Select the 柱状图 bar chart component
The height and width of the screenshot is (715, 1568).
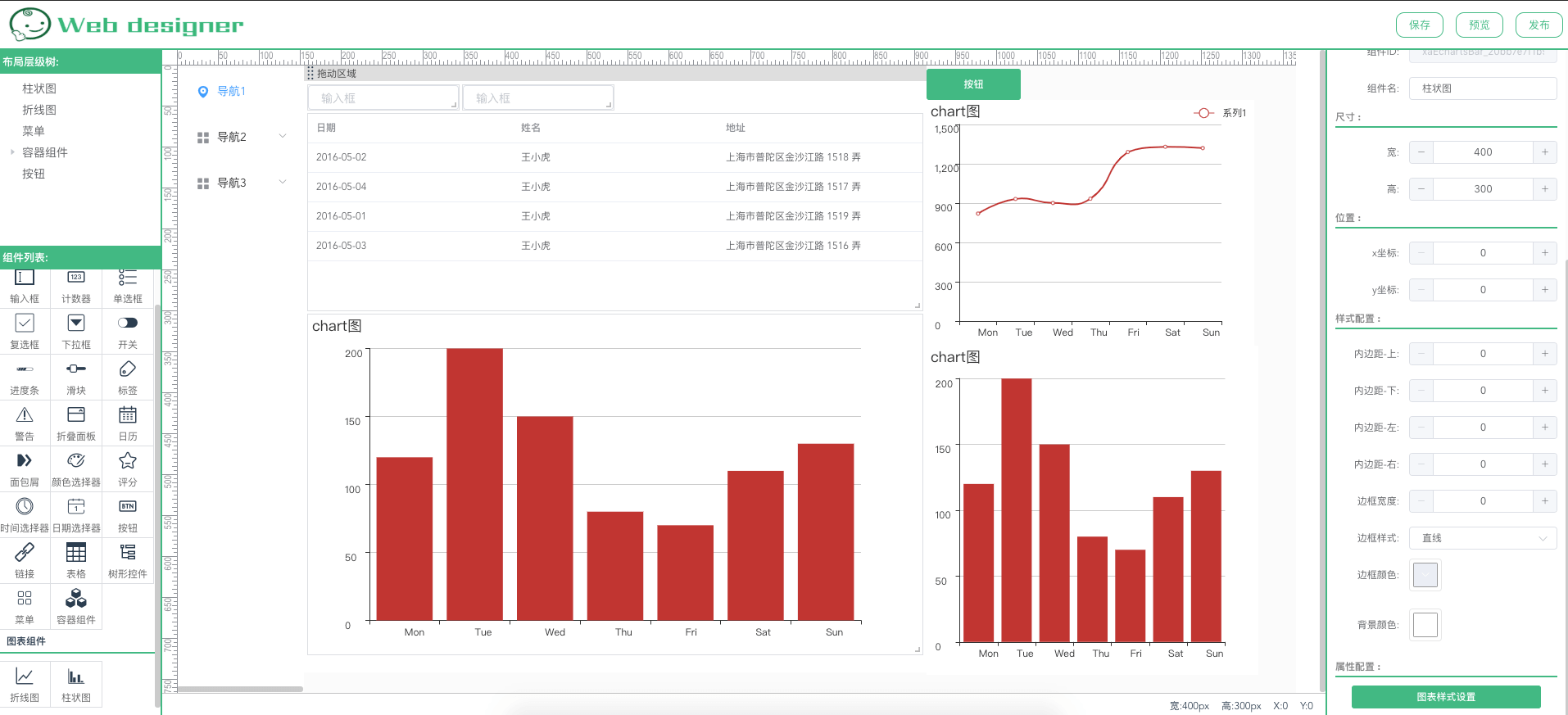point(76,684)
